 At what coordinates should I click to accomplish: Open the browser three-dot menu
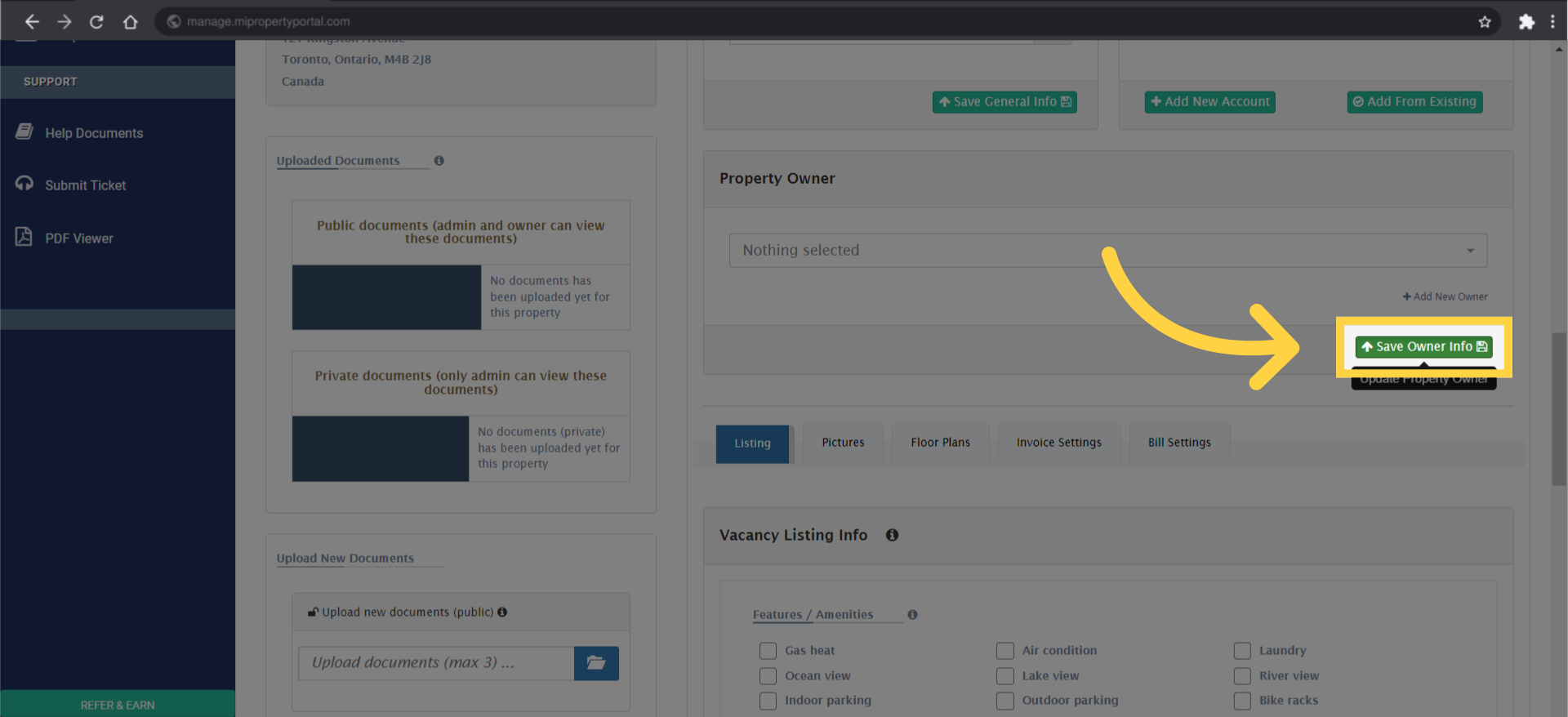1552,22
